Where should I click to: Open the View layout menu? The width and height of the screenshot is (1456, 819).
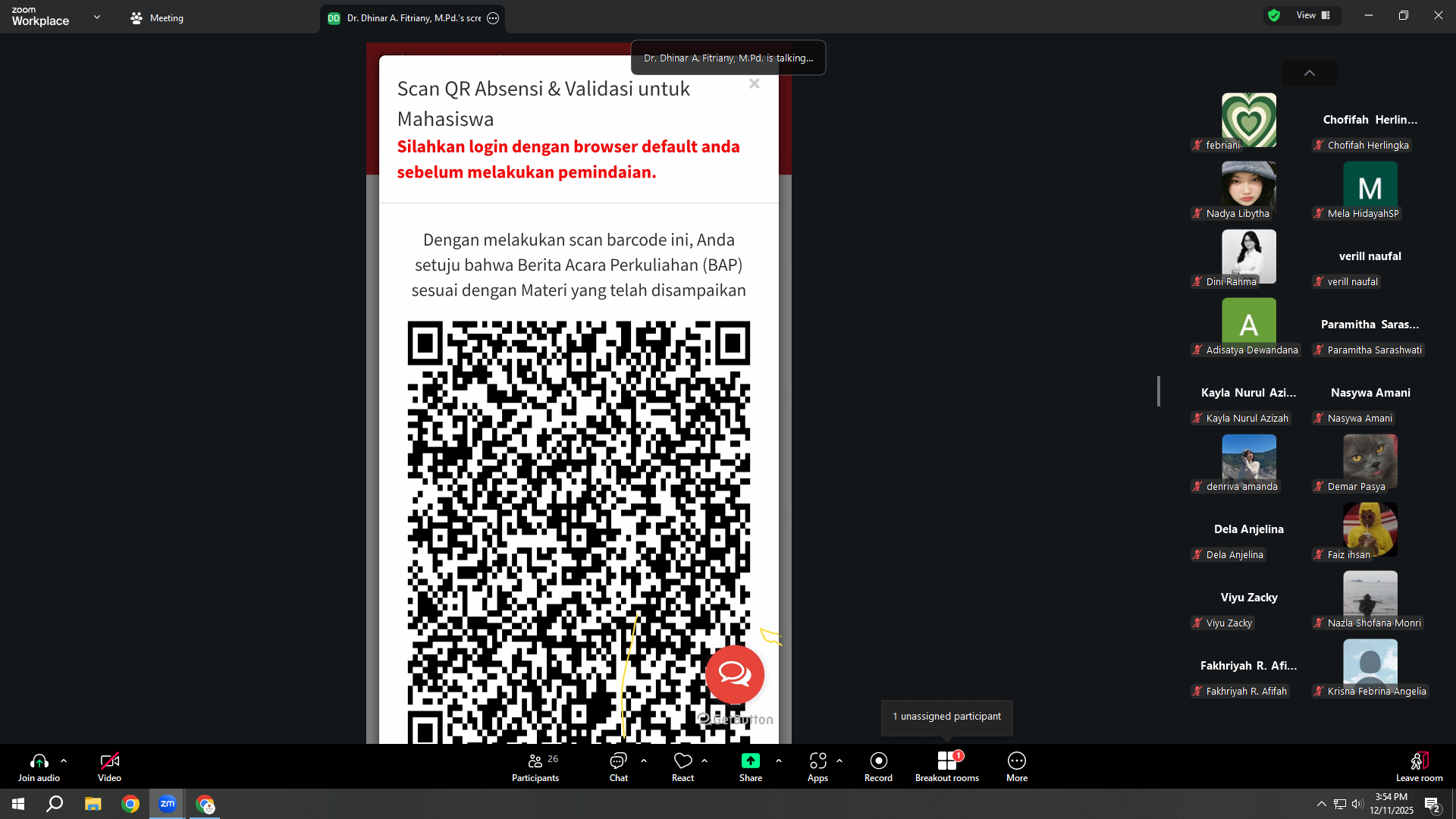(x=1313, y=15)
